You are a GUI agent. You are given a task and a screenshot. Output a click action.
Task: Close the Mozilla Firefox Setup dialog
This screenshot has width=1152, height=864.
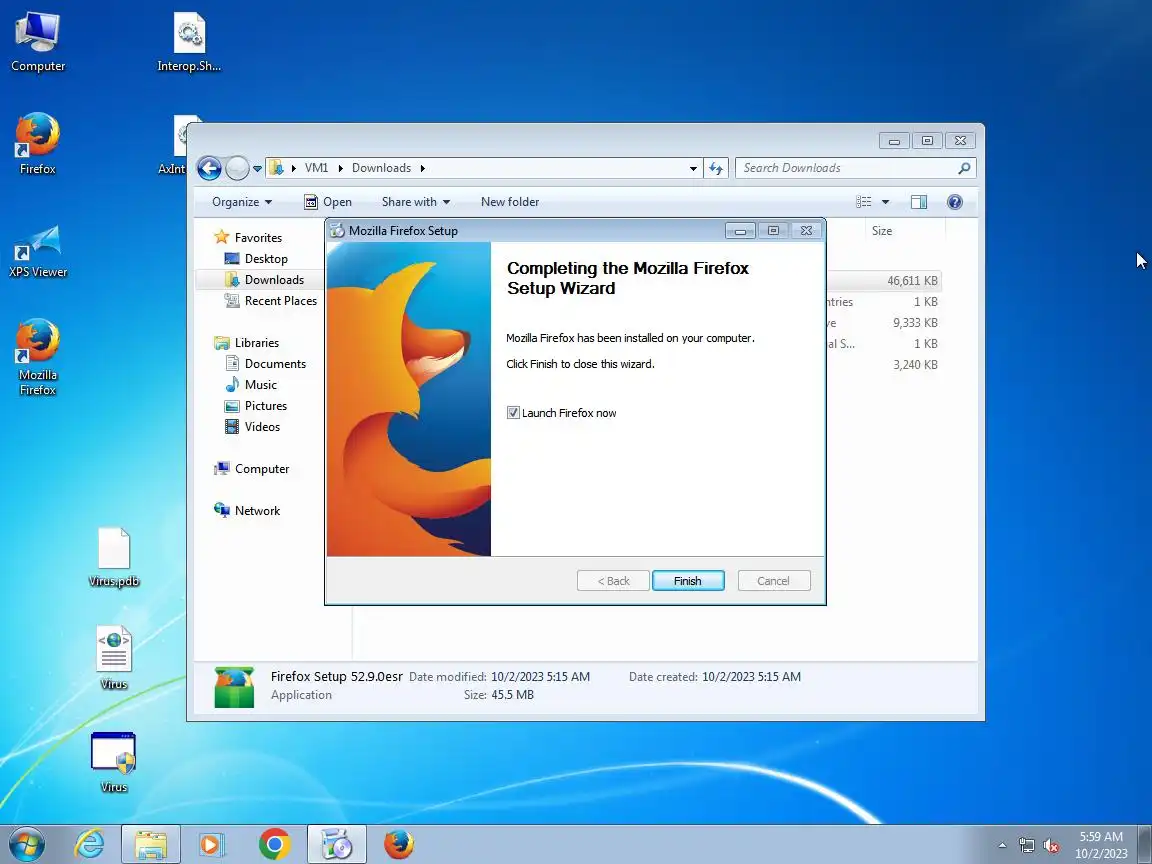[806, 231]
